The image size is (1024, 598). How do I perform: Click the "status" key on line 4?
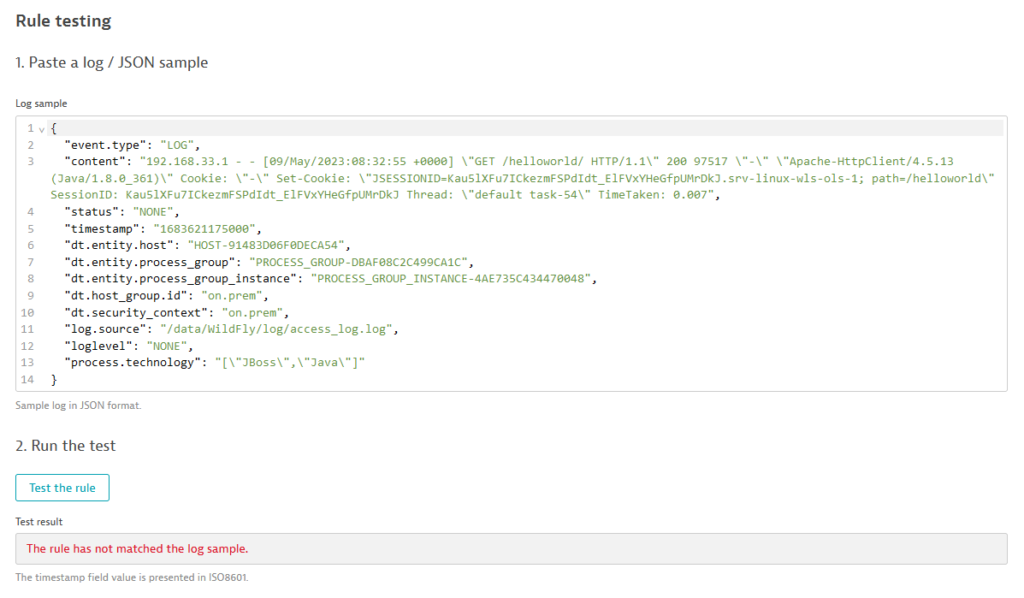click(x=90, y=212)
